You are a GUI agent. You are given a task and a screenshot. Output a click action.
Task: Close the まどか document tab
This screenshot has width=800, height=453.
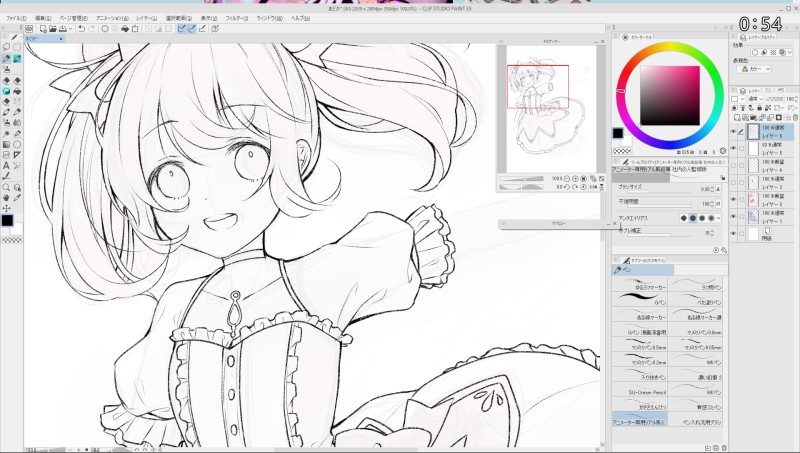pos(61,39)
